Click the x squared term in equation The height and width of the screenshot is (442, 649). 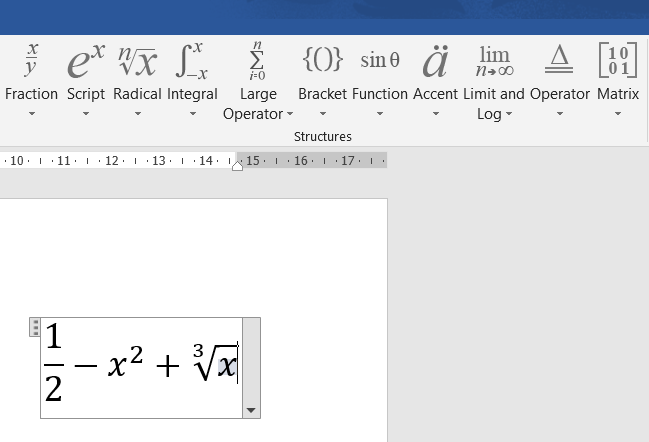coord(125,365)
